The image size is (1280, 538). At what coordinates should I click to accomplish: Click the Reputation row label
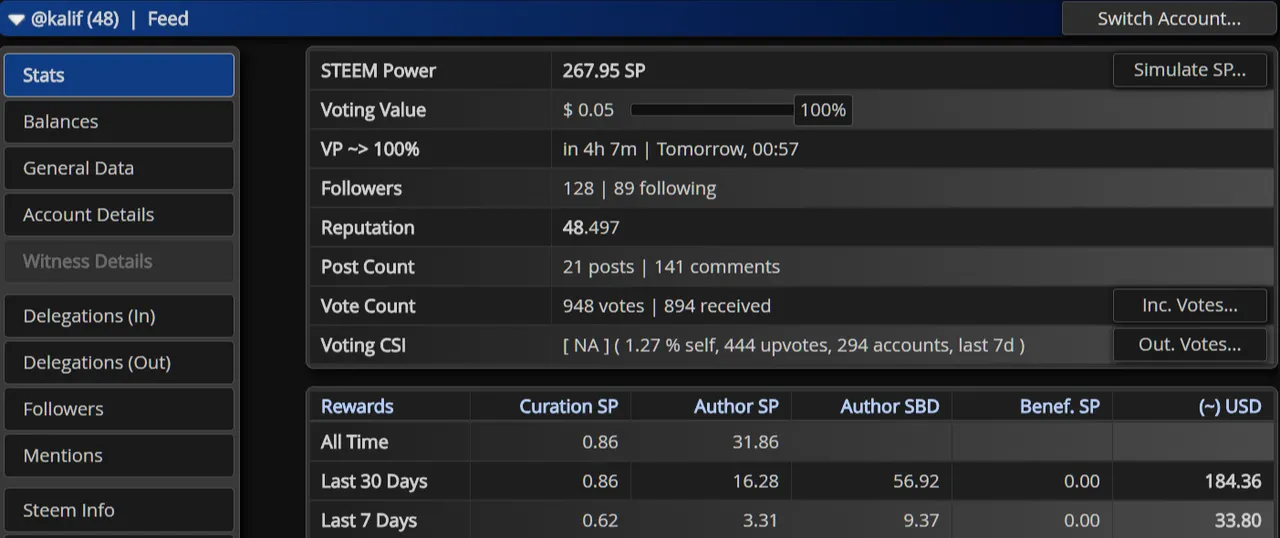[x=367, y=228]
